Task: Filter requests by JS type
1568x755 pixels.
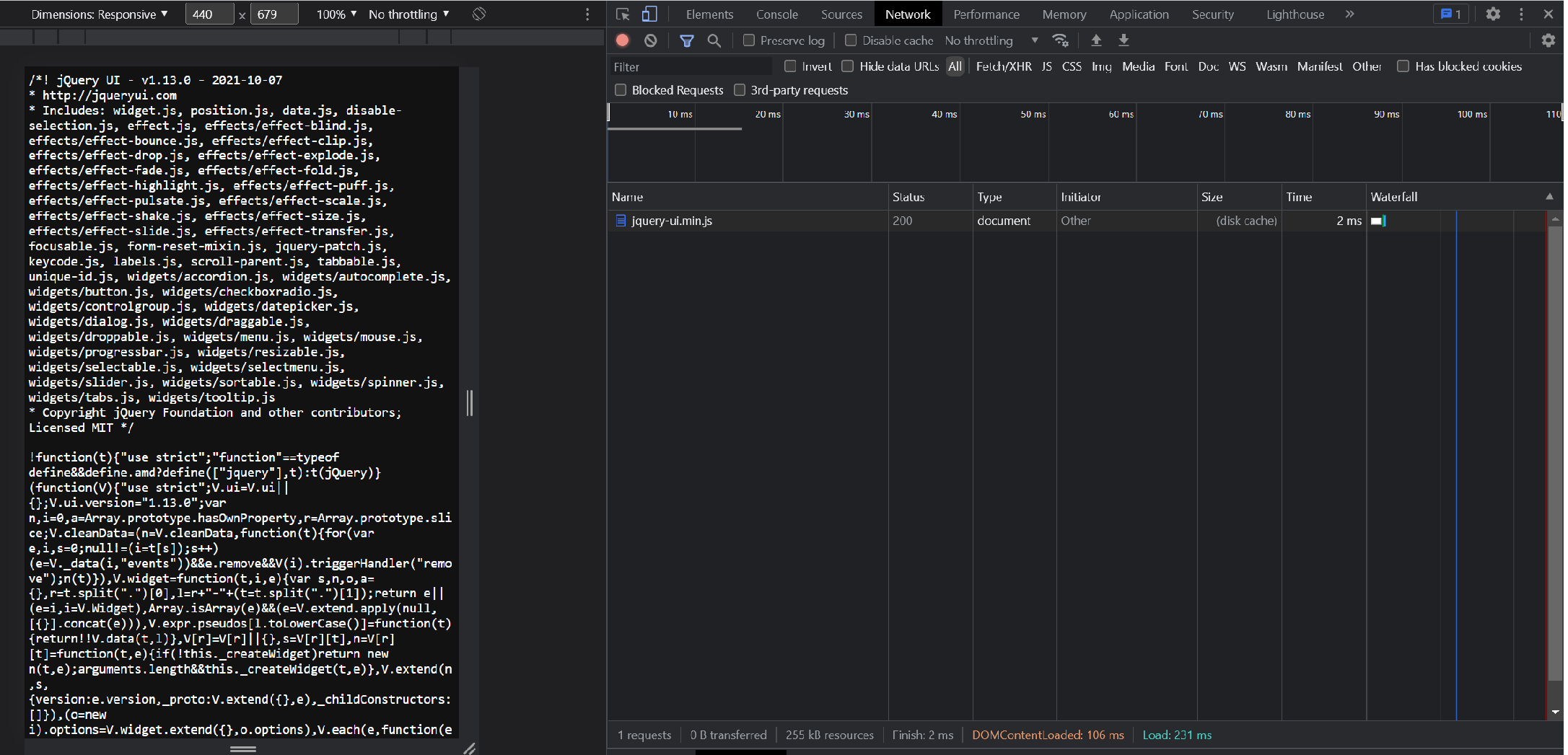Action: 1046,66
